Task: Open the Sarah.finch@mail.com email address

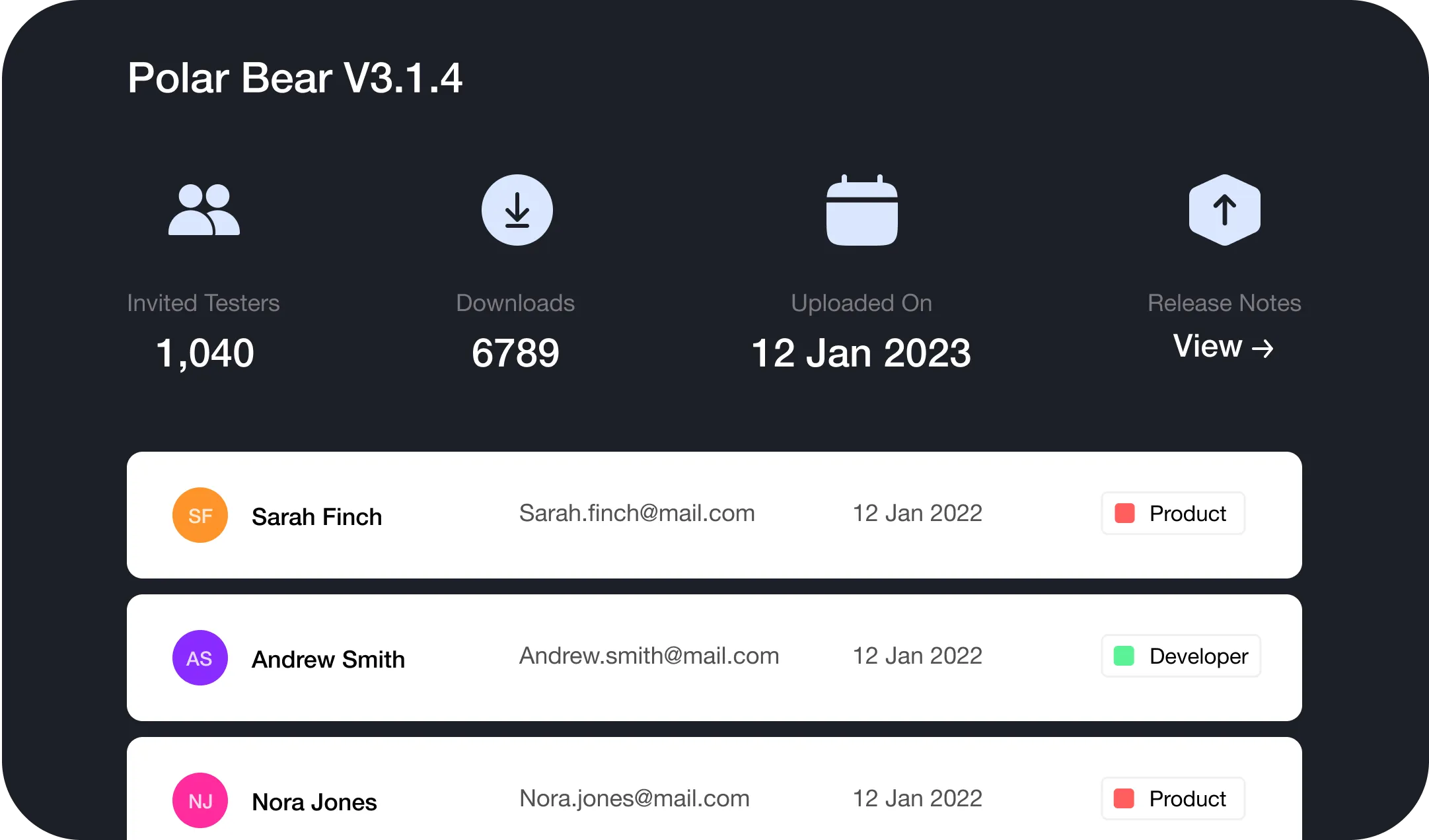Action: 637,513
